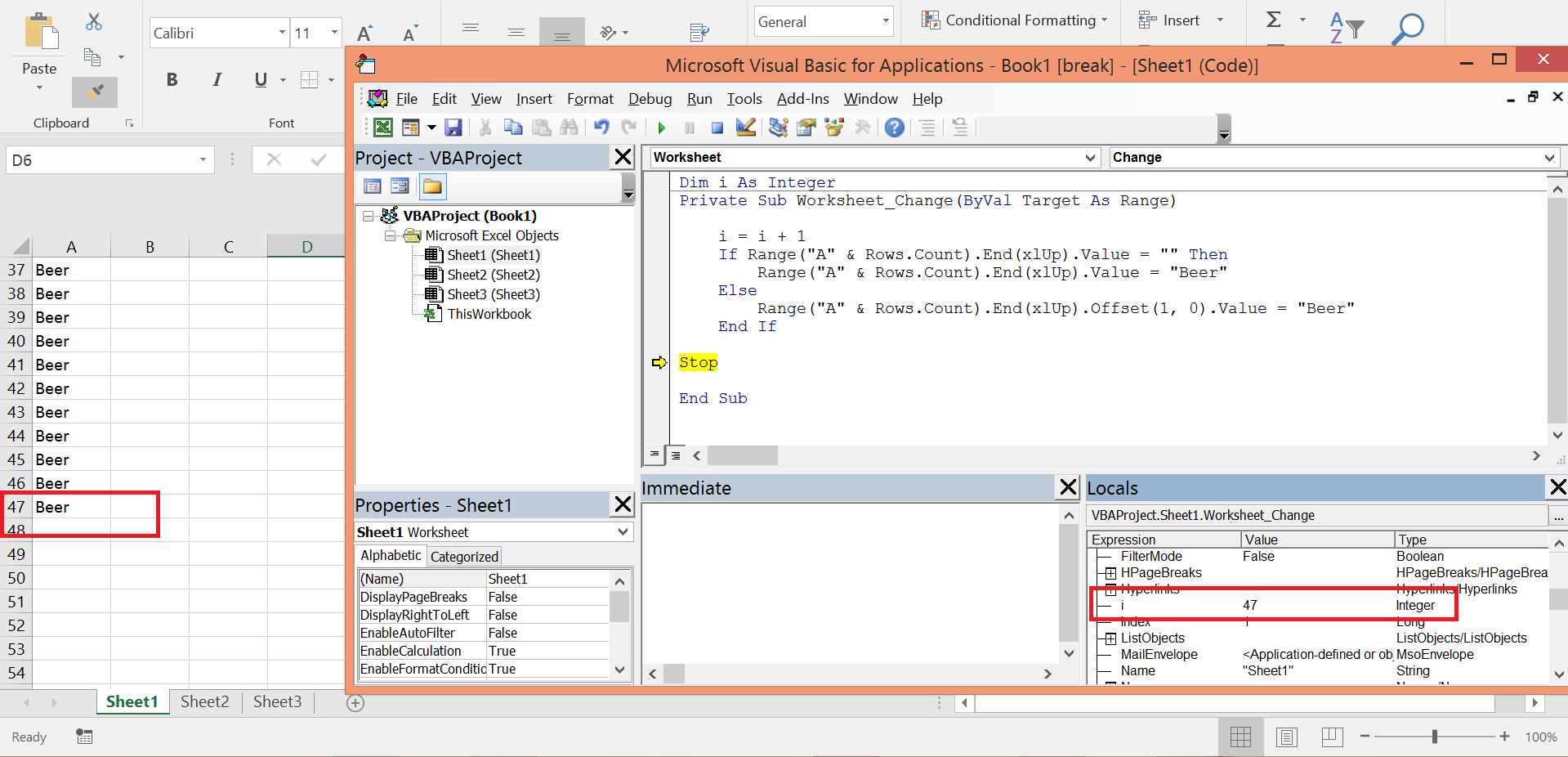Viewport: 1568px width, 757px height.
Task: Open the Object Browser toolbar icon
Action: [x=834, y=128]
